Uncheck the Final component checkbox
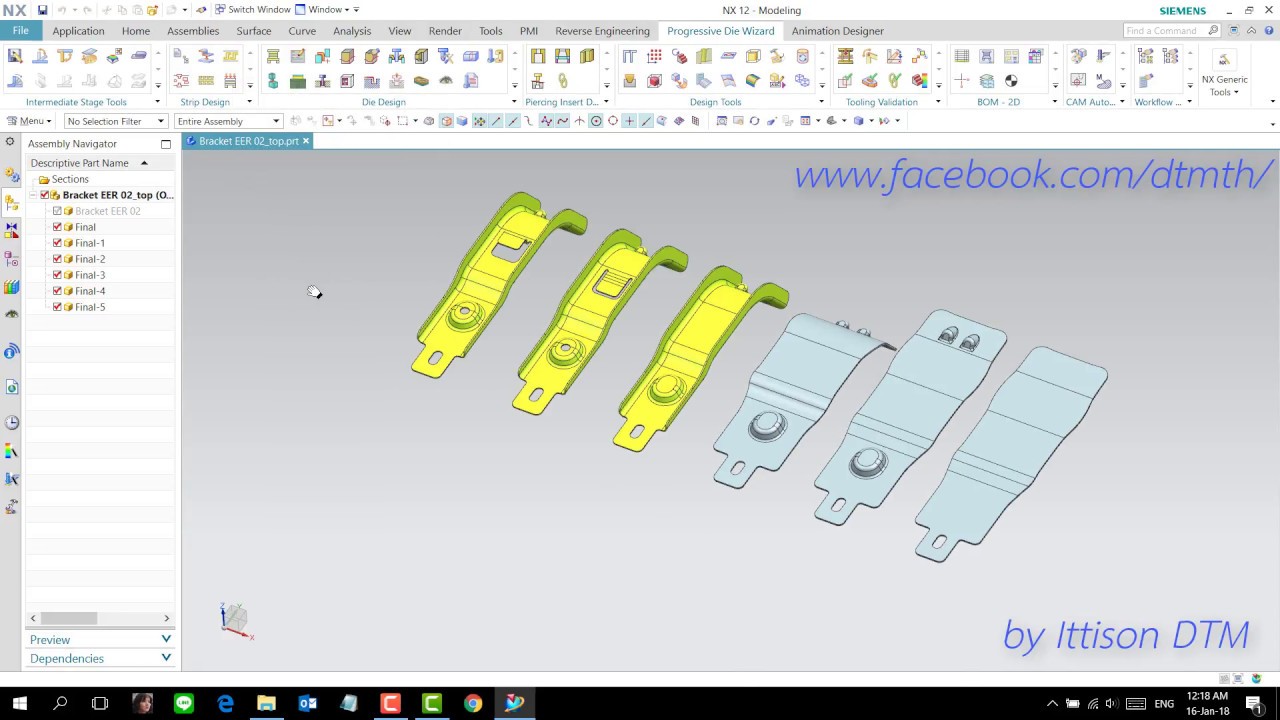 point(57,227)
